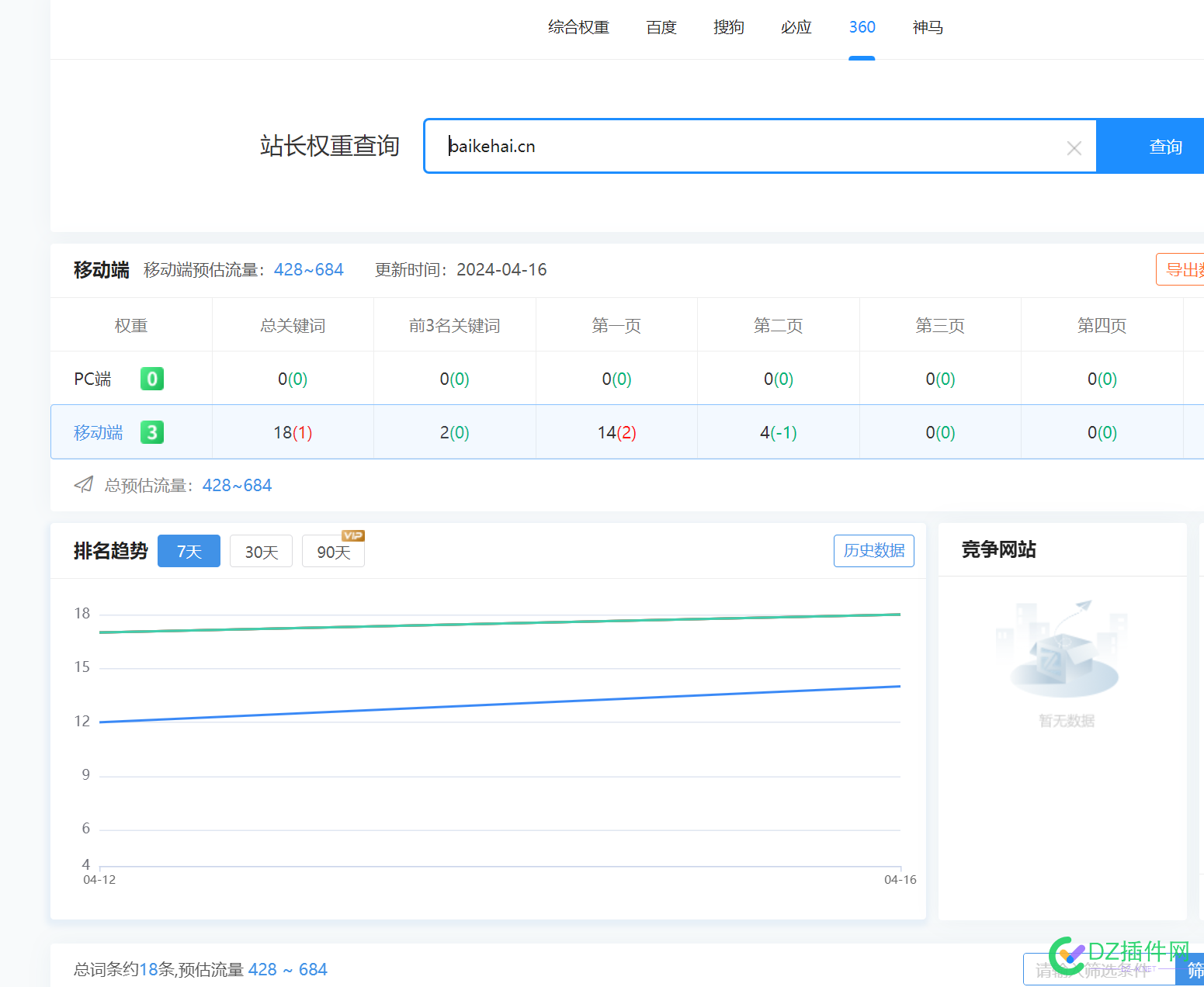Image resolution: width=1204 pixels, height=987 pixels.
Task: Click mobile estimated traffic 428~684 in header
Action: click(308, 269)
